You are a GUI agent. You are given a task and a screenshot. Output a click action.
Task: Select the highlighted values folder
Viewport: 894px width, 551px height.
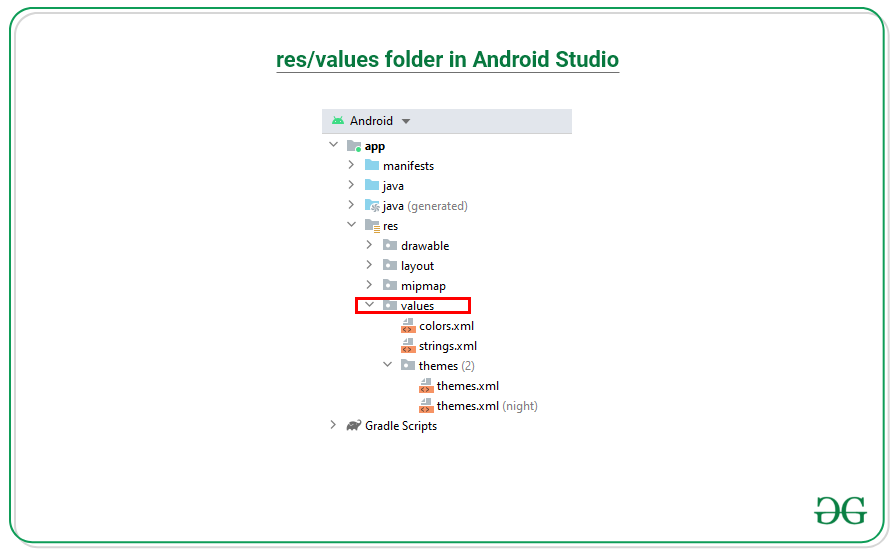tap(417, 306)
